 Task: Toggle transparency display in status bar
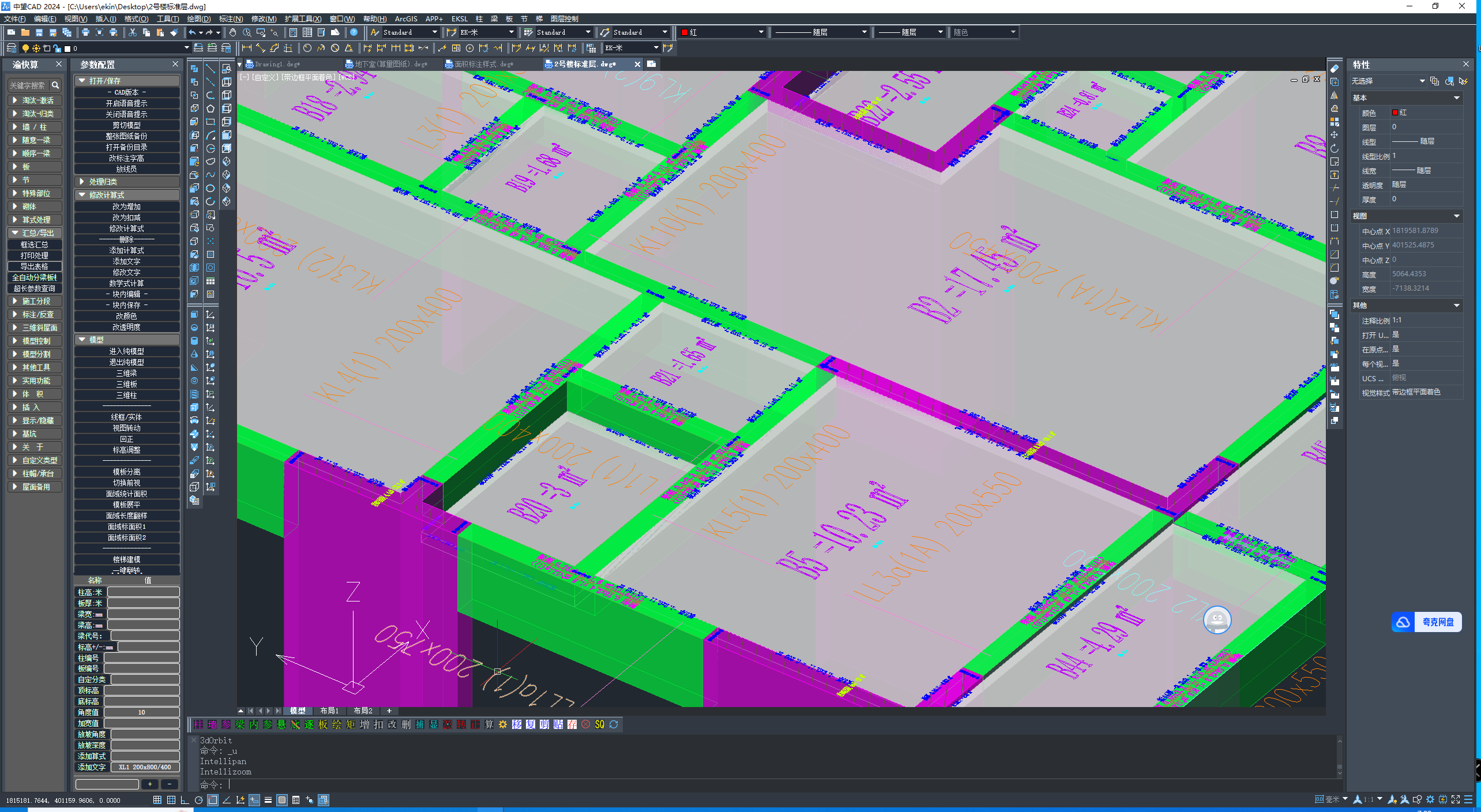pyautogui.click(x=282, y=800)
